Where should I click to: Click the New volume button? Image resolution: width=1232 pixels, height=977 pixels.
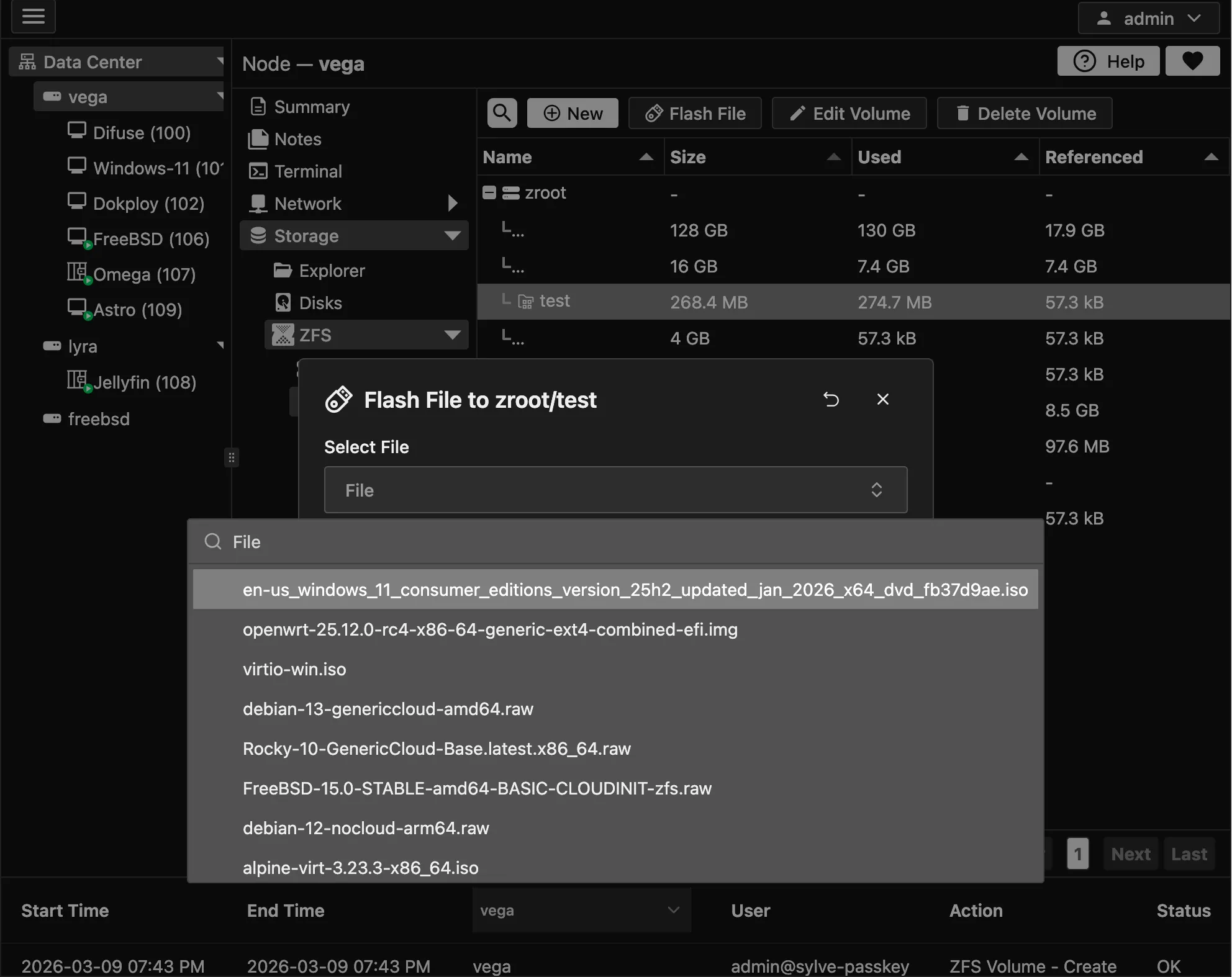573,113
